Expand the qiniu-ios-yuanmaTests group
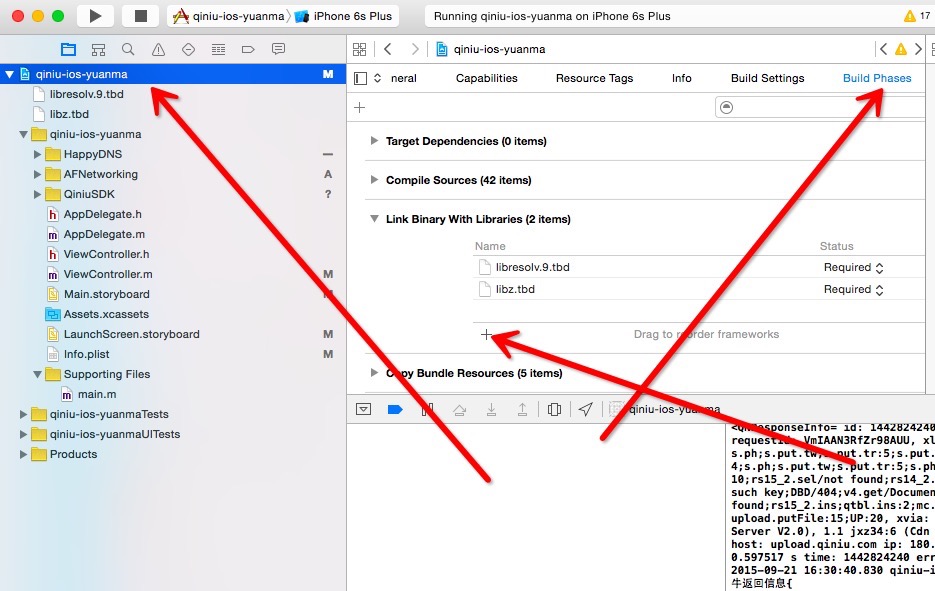This screenshot has height=591, width=935. (23, 414)
